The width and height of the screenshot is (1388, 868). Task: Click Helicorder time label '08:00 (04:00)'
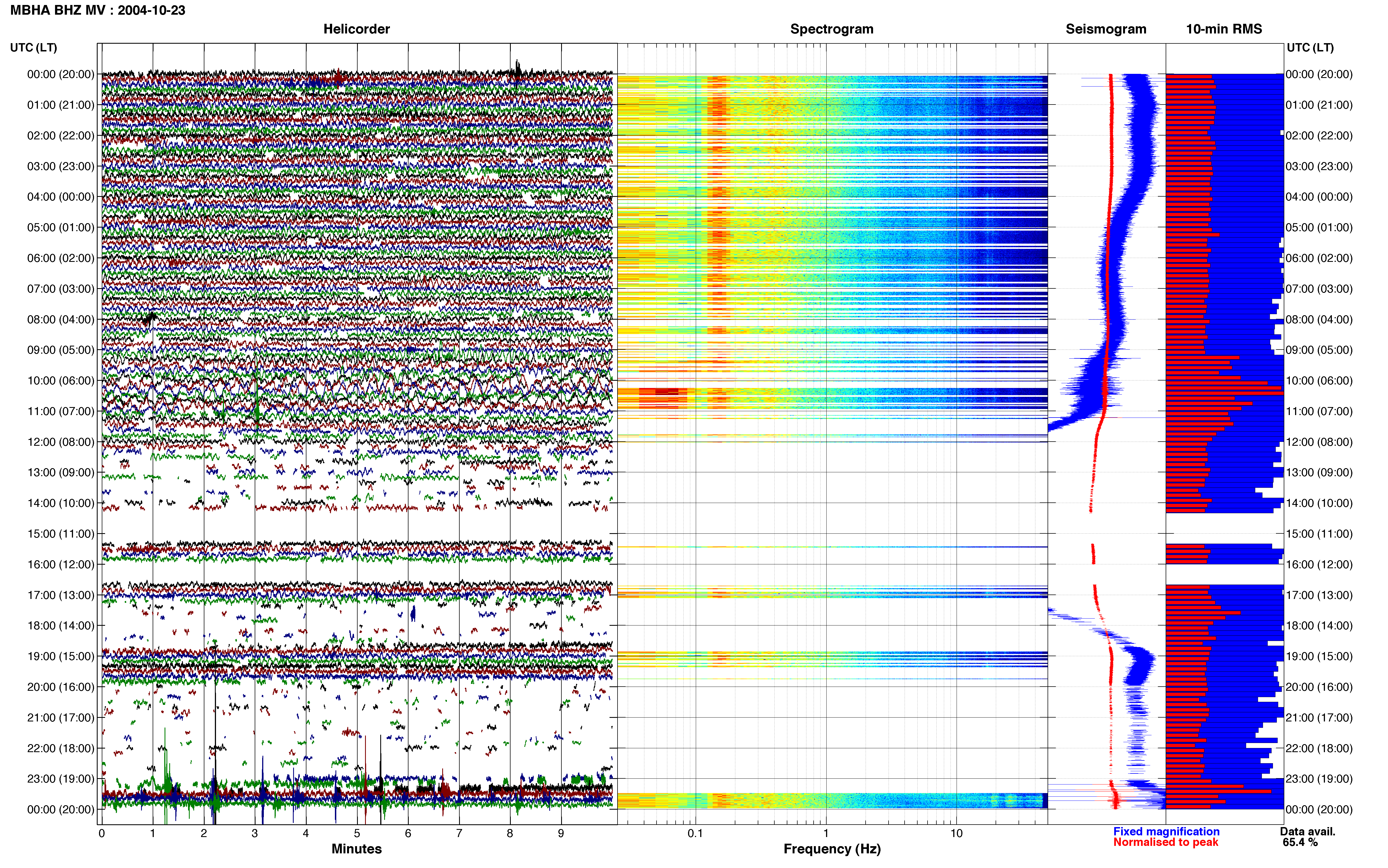(x=61, y=319)
